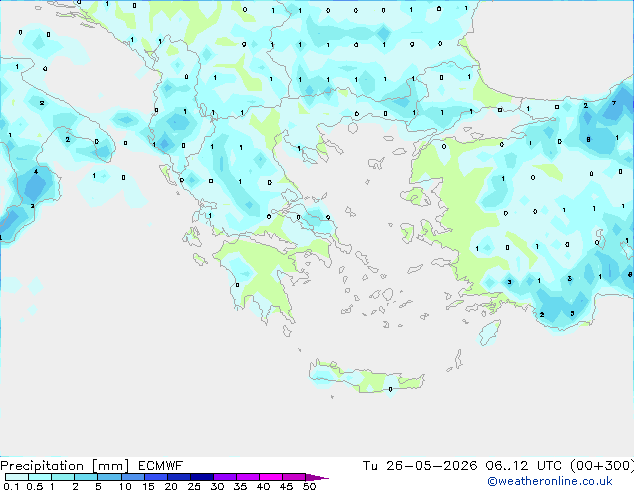Select the date 'Tu 26-05-2026' text
The image size is (634, 490).
[x=420, y=466]
